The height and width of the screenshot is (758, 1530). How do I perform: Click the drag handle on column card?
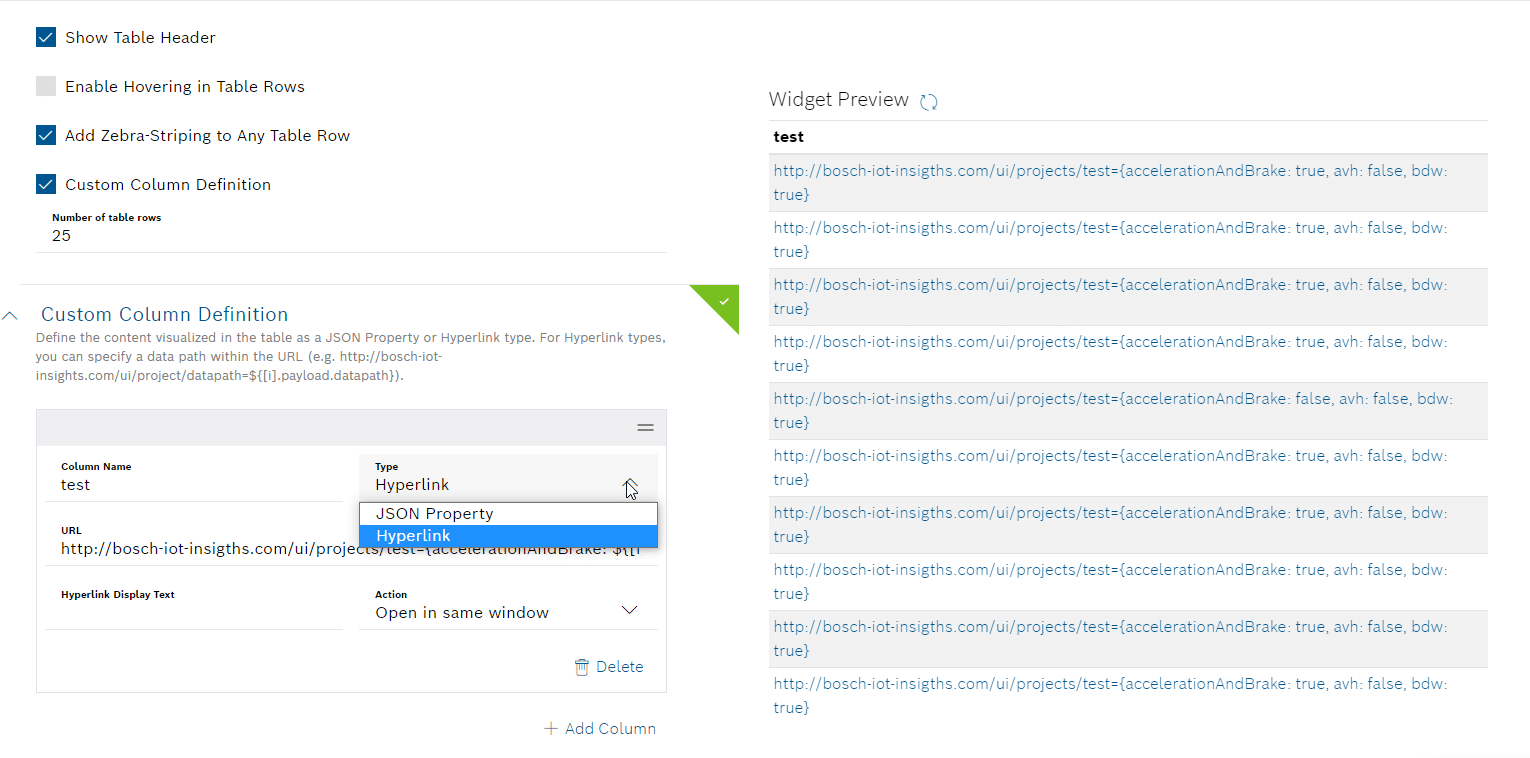(645, 427)
